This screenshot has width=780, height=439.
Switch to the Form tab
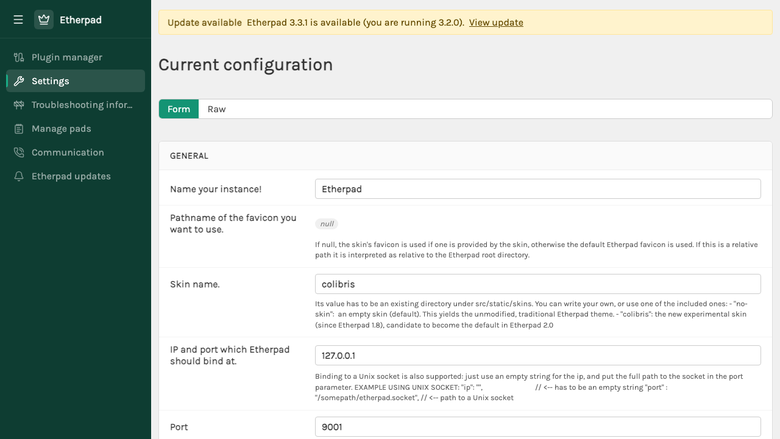(179, 109)
